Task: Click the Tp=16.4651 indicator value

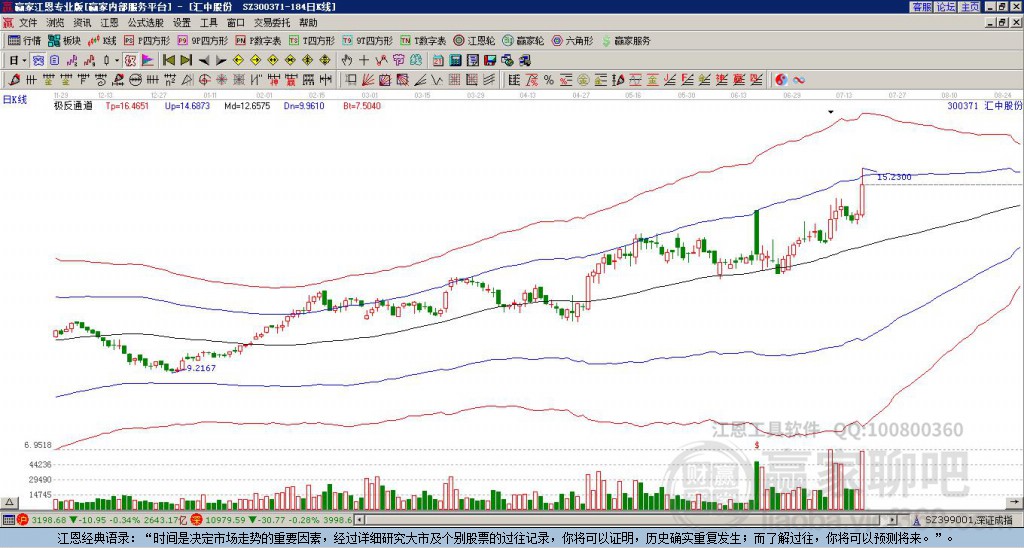Action: point(127,106)
